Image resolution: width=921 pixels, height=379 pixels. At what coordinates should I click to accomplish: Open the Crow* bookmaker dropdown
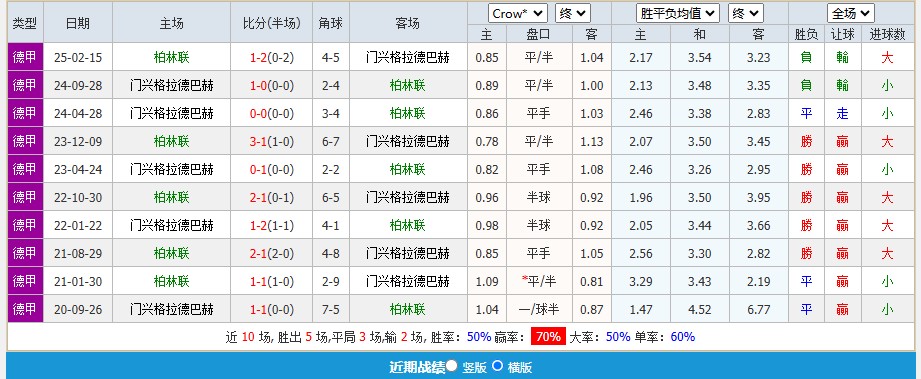coord(517,14)
